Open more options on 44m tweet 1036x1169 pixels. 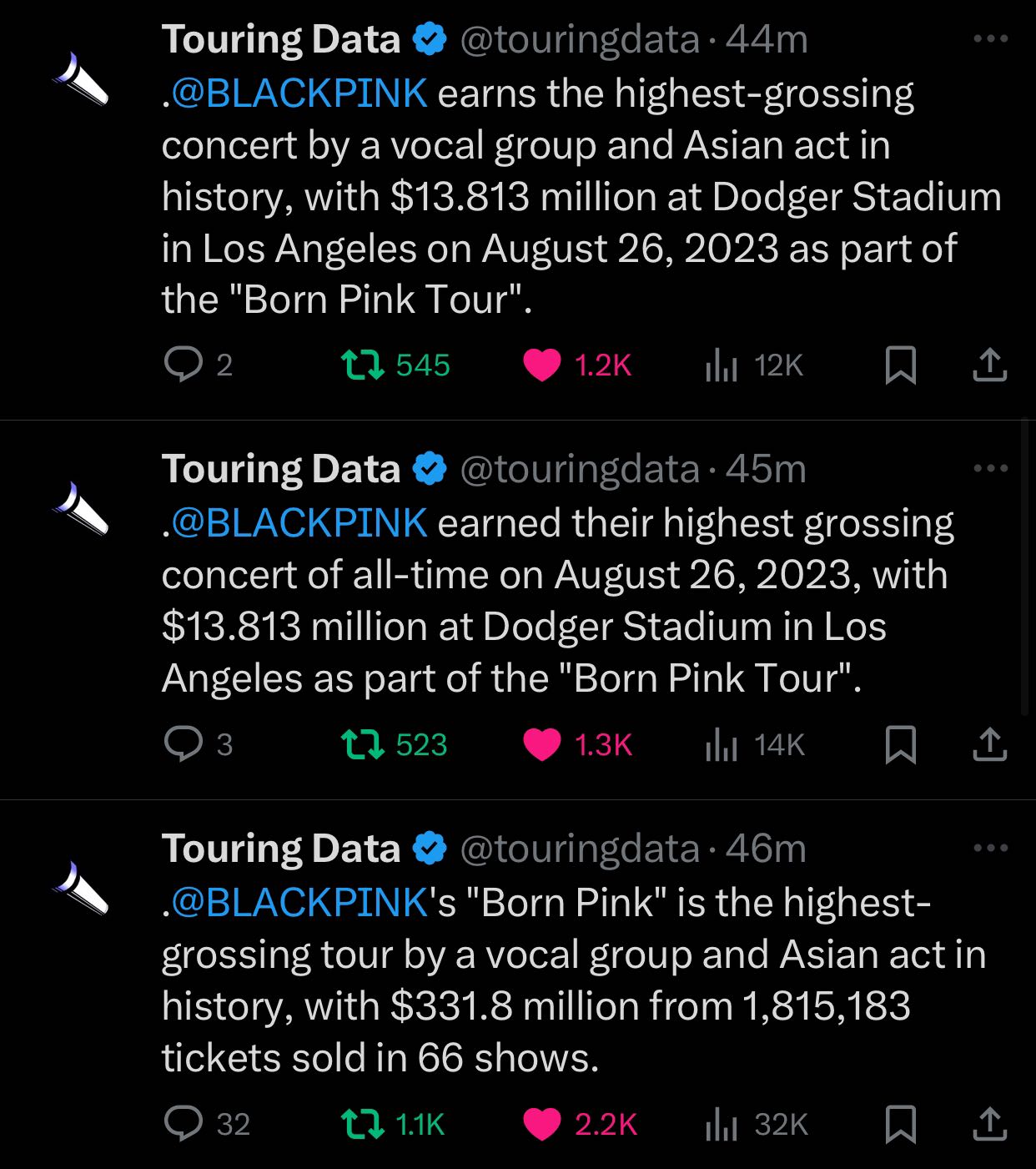click(x=991, y=38)
